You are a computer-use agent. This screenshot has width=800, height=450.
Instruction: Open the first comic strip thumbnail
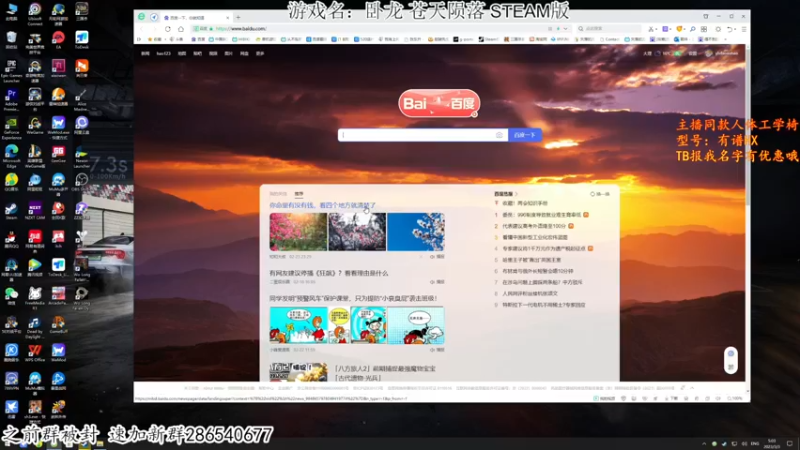click(298, 326)
